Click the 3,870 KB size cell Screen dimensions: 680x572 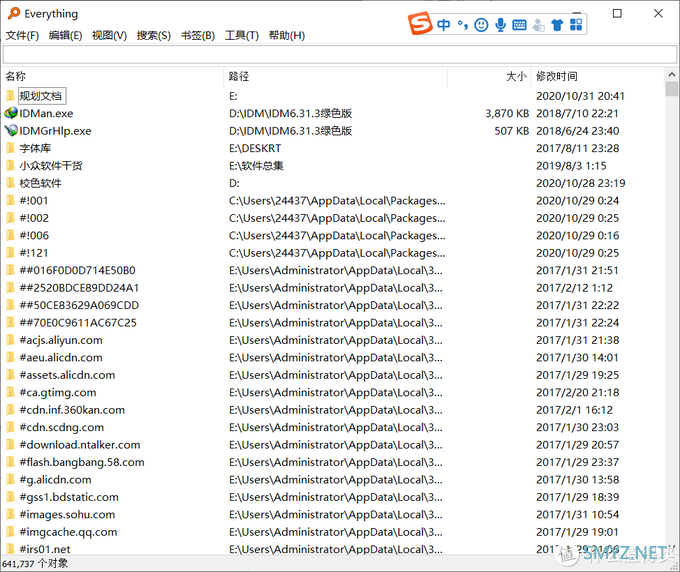point(507,113)
